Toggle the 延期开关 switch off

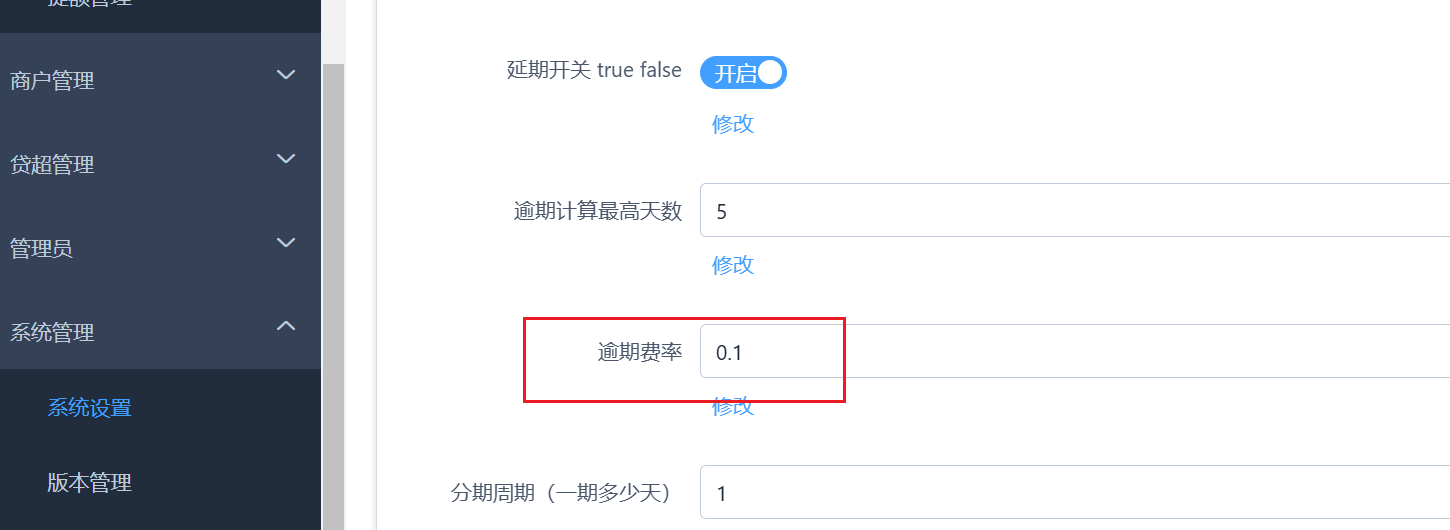point(743,73)
